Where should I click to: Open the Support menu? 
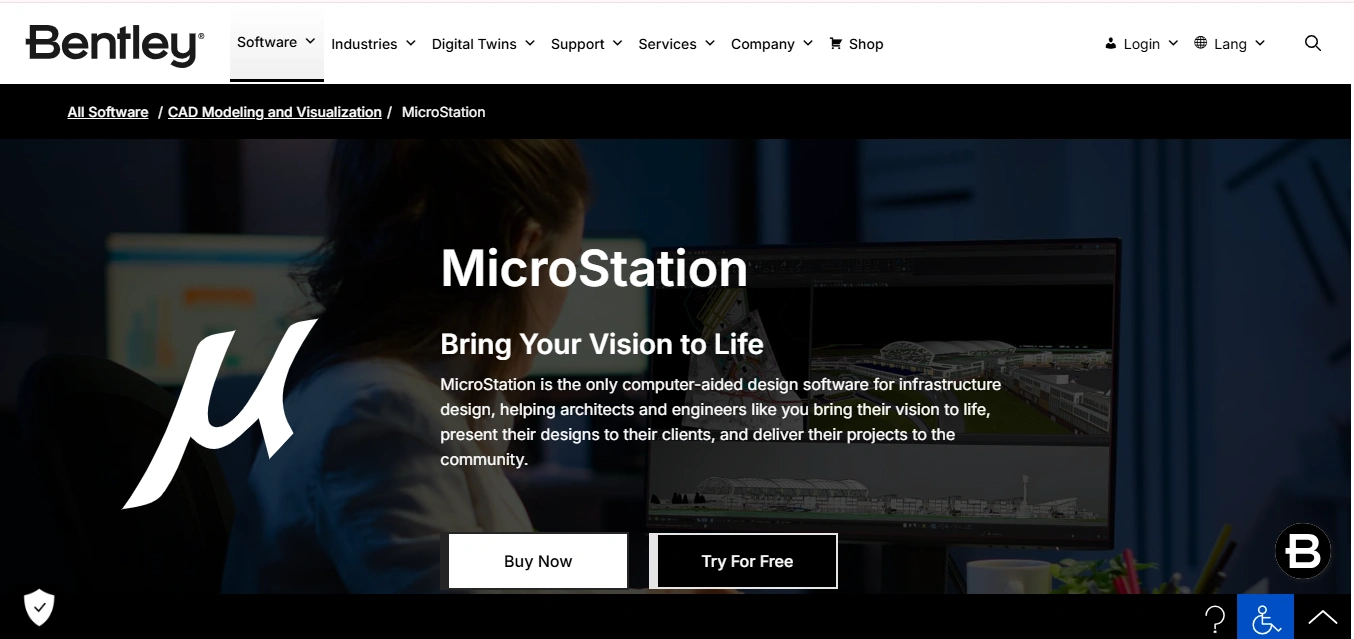click(586, 44)
